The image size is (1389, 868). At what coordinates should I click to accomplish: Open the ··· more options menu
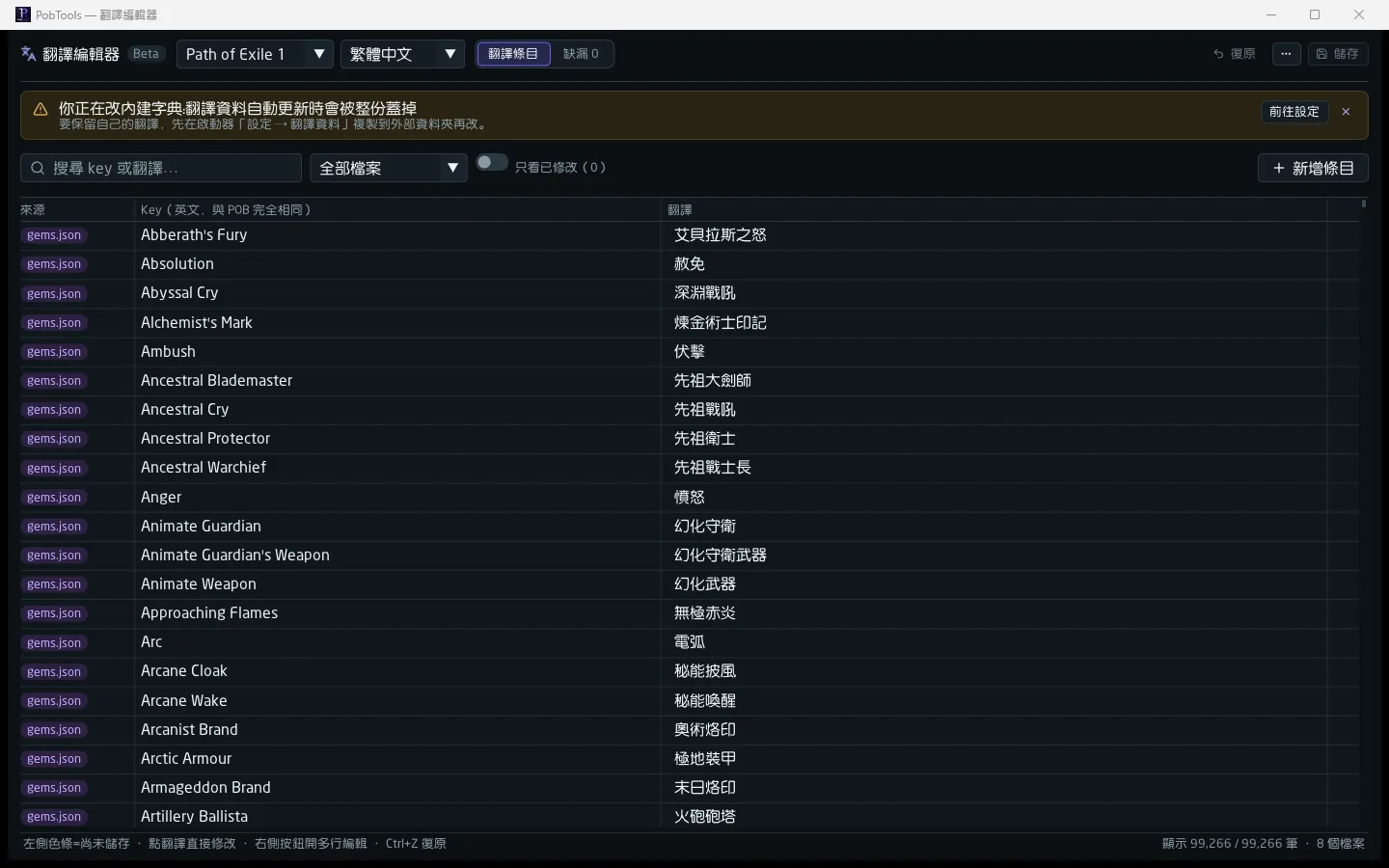click(1286, 54)
